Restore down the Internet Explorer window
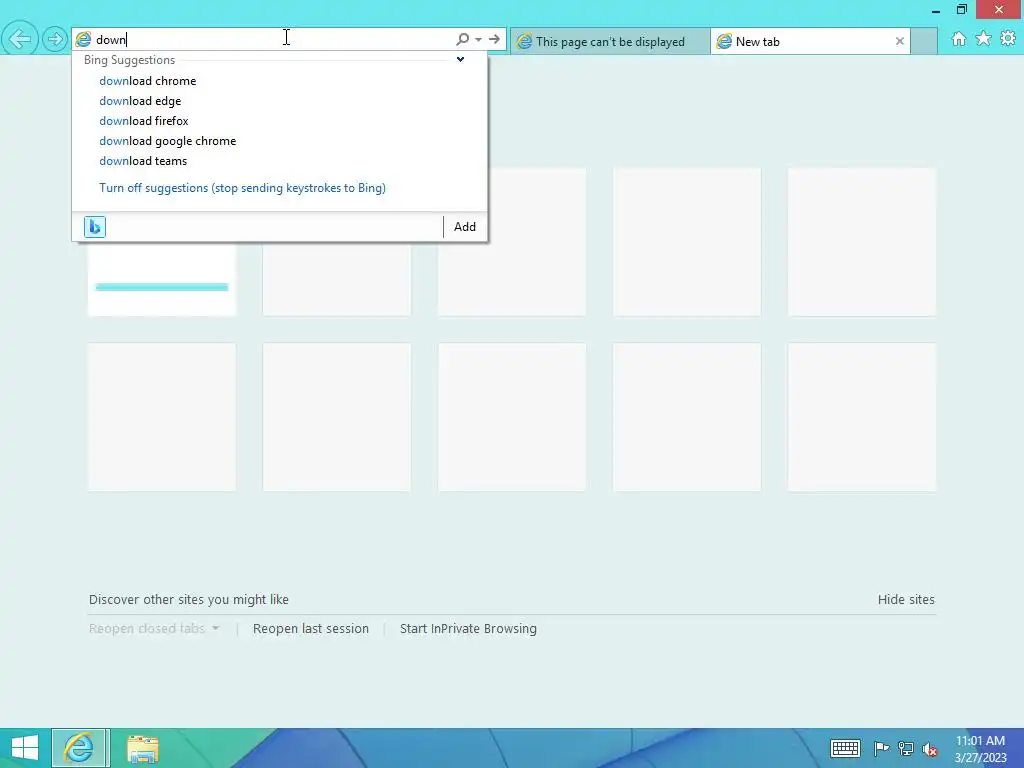1024x768 pixels. (x=961, y=10)
